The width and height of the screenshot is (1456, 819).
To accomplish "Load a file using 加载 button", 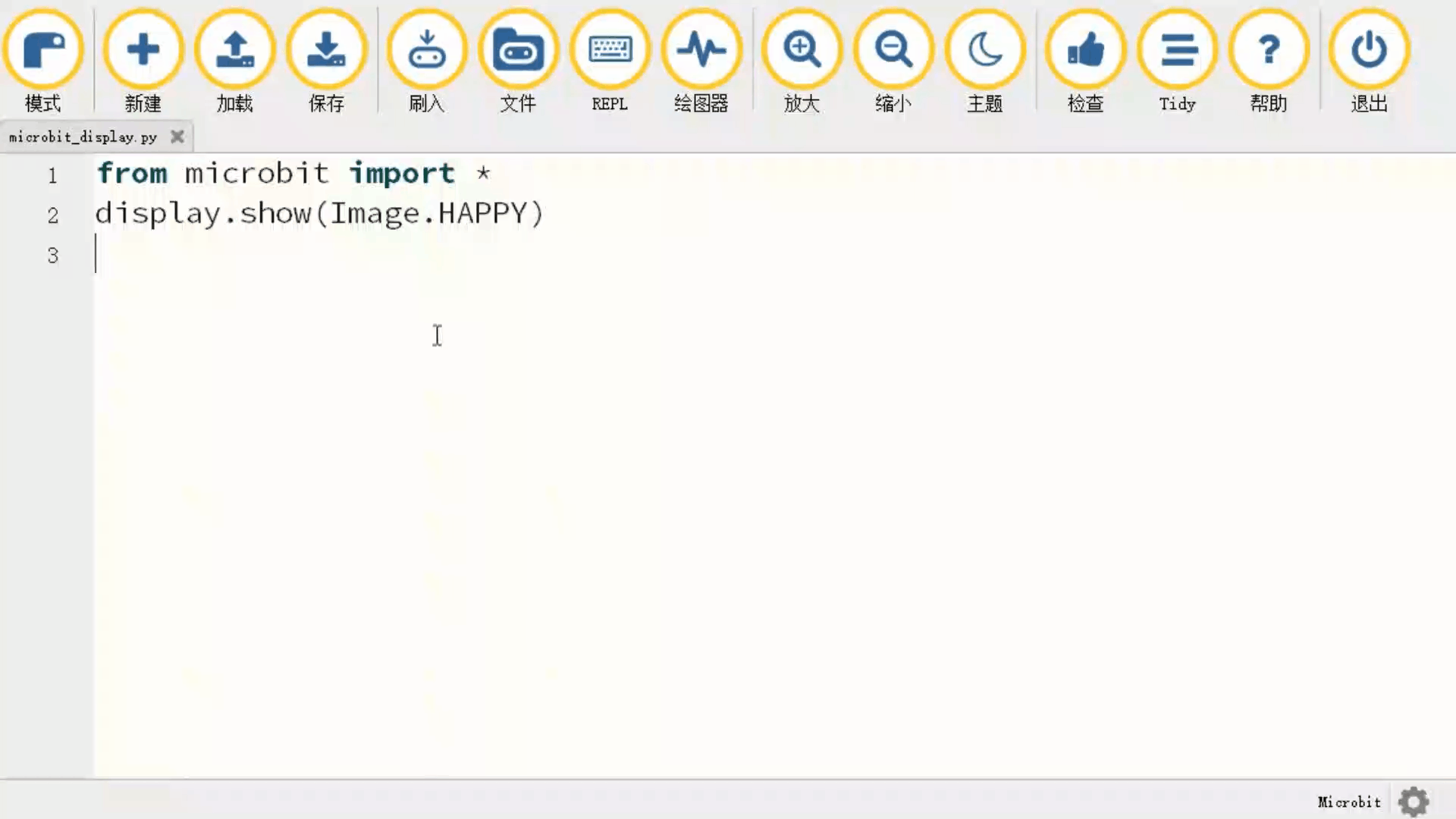I will [234, 61].
